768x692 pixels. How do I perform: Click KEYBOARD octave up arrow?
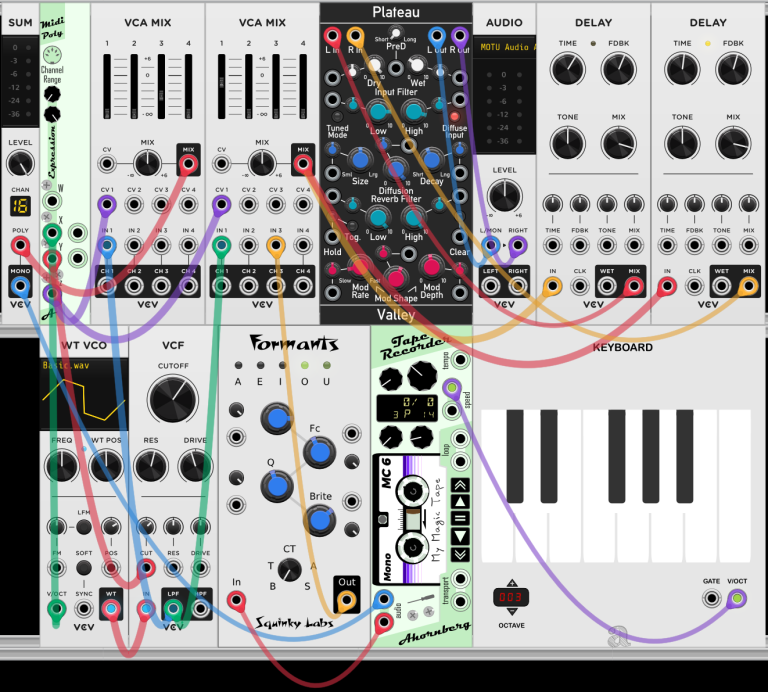pyautogui.click(x=512, y=583)
